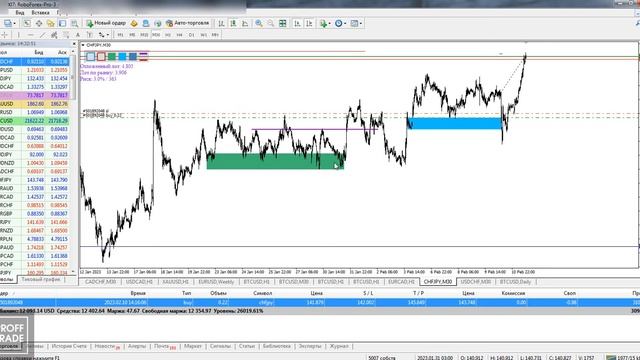
Task: Select the Text Label tool
Action: point(89,35)
